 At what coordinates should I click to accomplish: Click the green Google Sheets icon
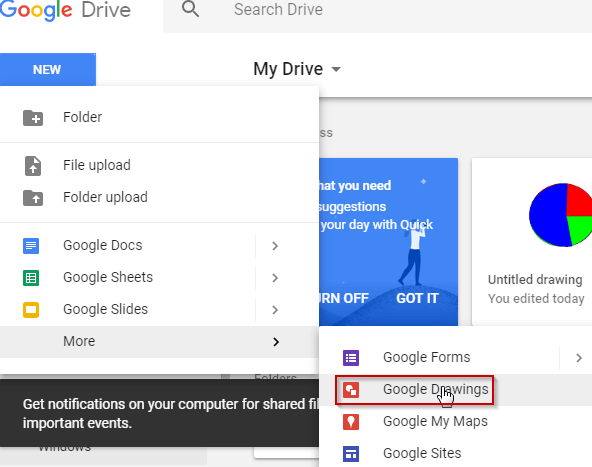tap(31, 278)
